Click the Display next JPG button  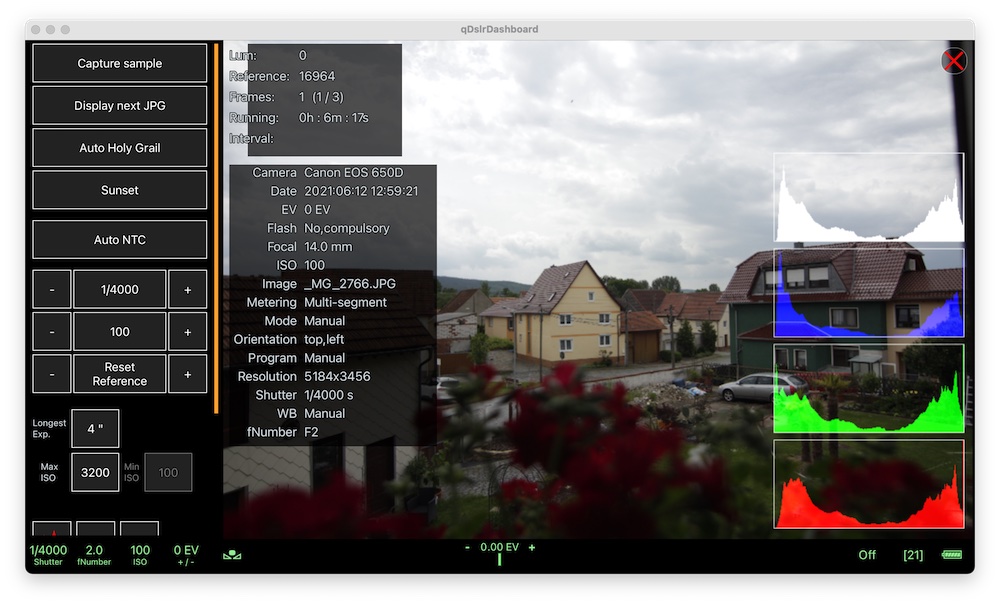120,106
